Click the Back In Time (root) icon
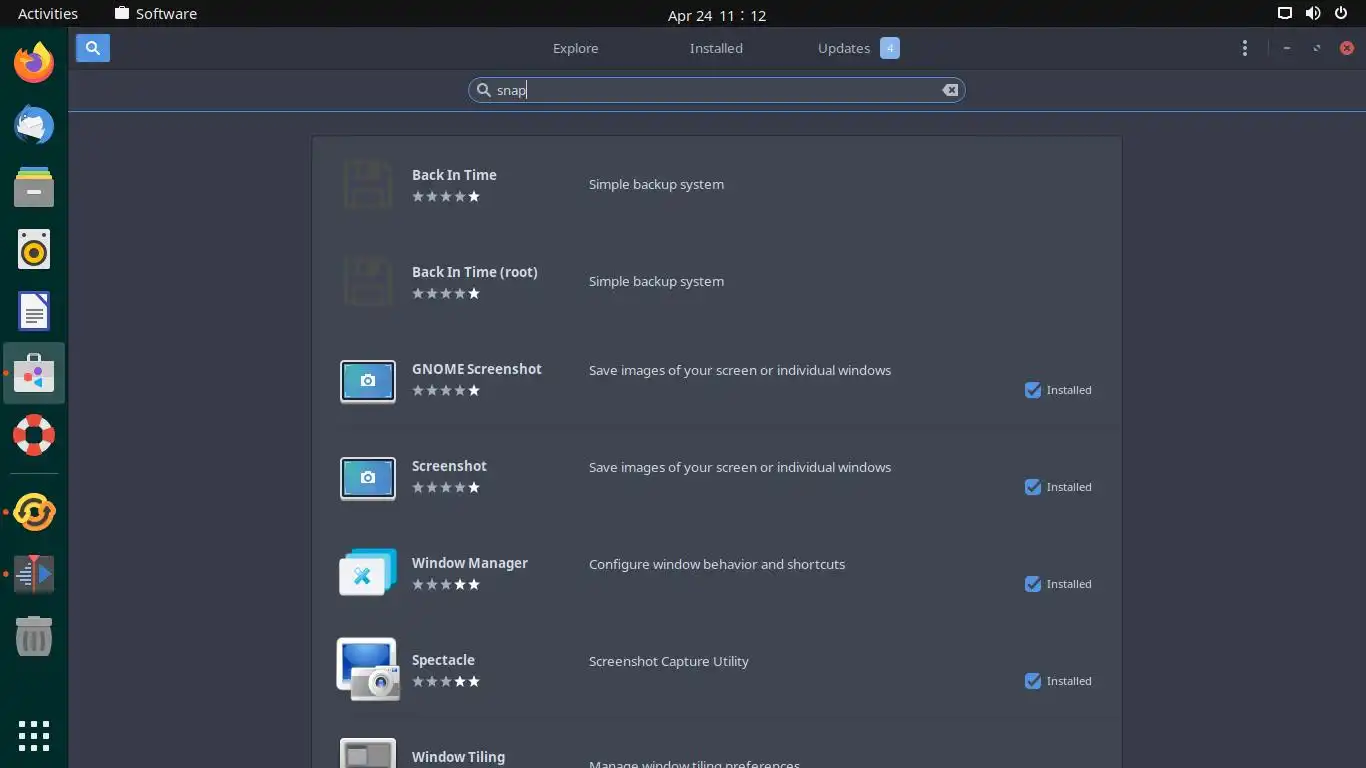This screenshot has width=1366, height=768. 368,282
